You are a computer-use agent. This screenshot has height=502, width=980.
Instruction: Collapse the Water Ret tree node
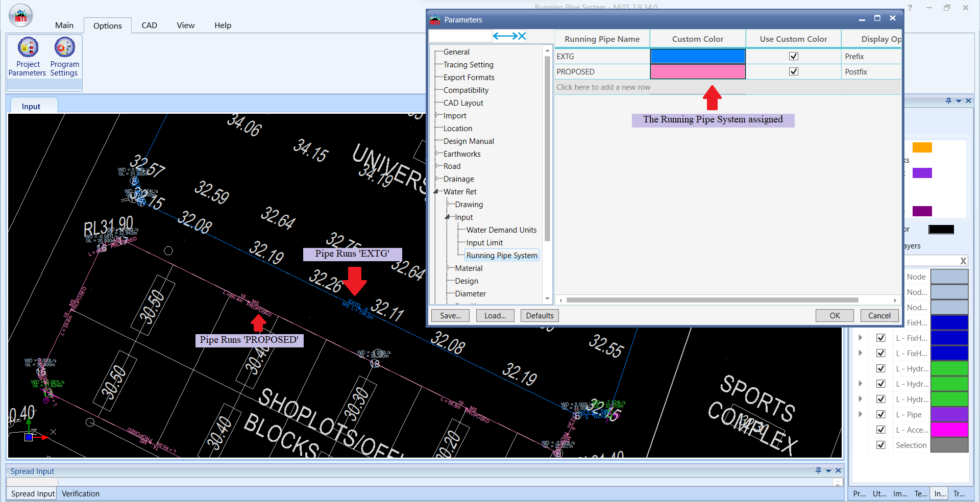(x=436, y=191)
